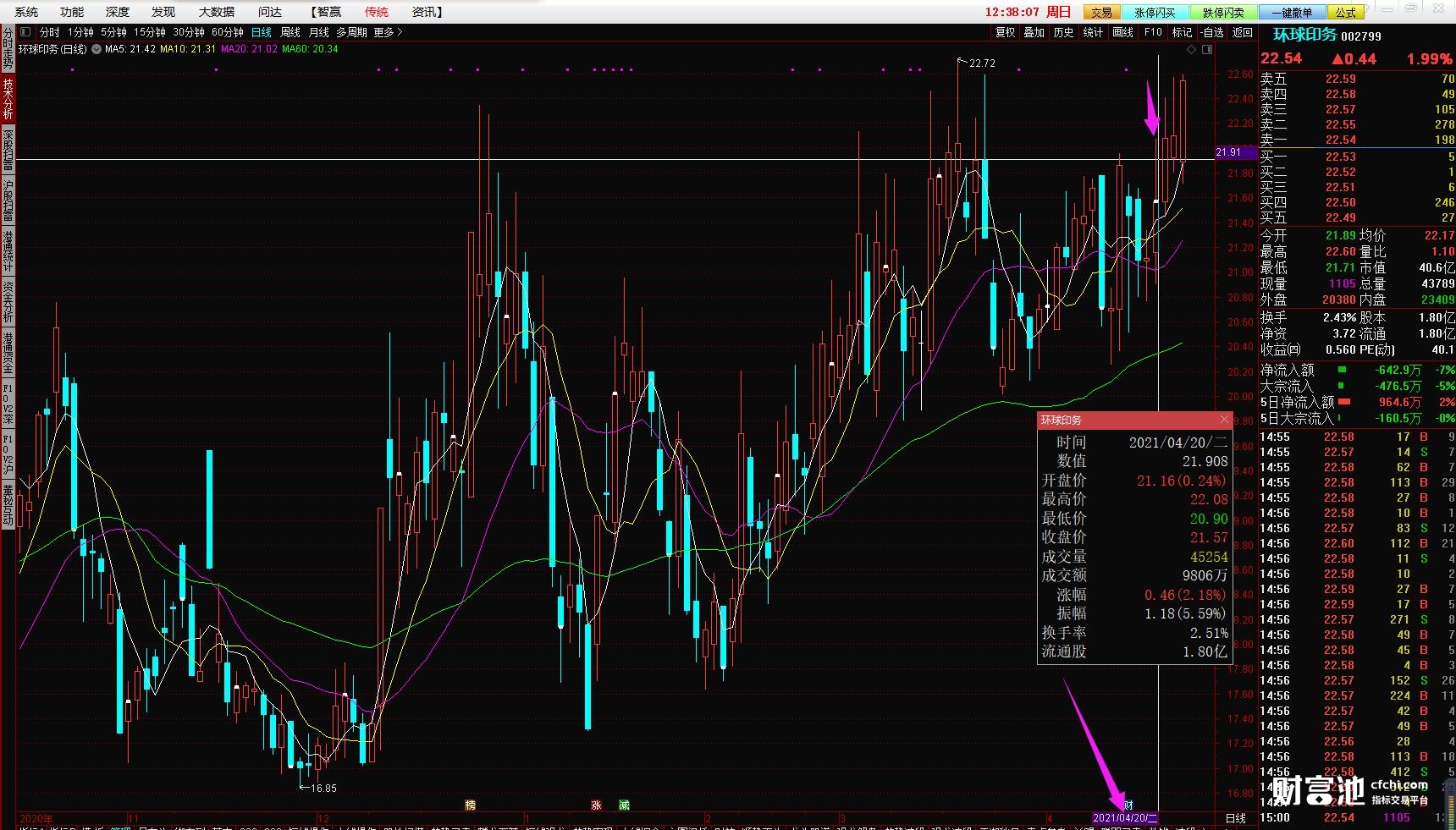
Task: Open the 资金分析 left sidebar tab
Action: tap(8, 301)
